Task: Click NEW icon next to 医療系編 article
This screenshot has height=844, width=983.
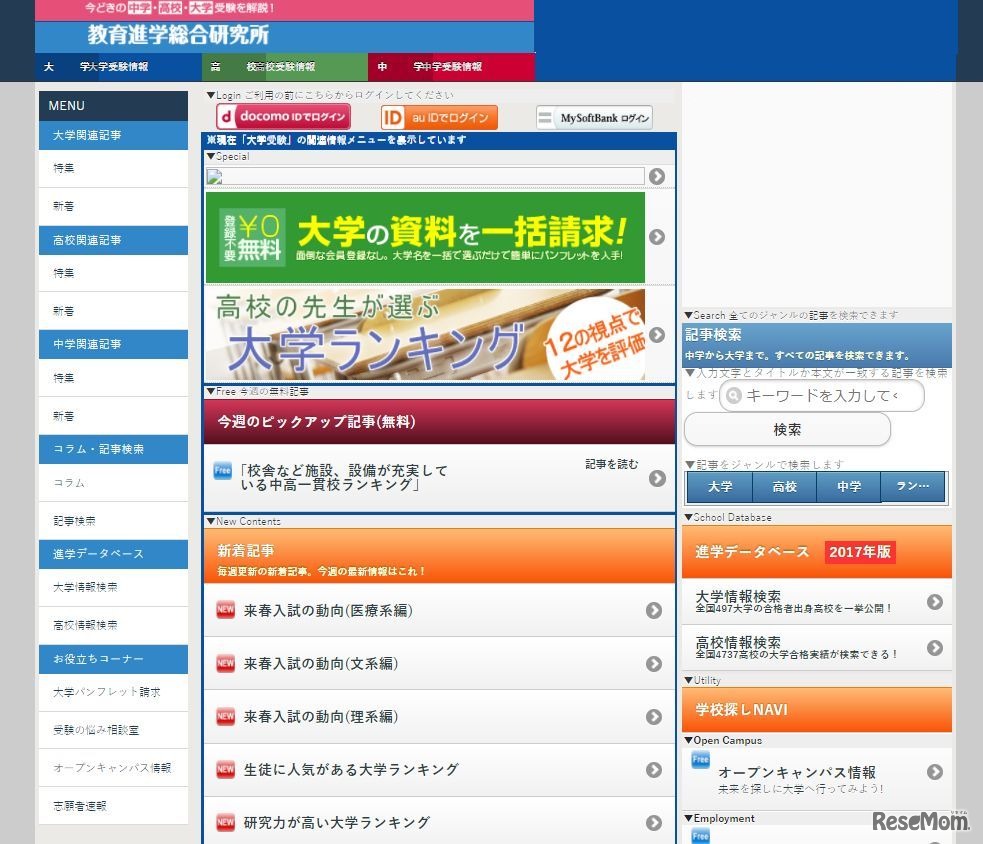Action: click(225, 610)
